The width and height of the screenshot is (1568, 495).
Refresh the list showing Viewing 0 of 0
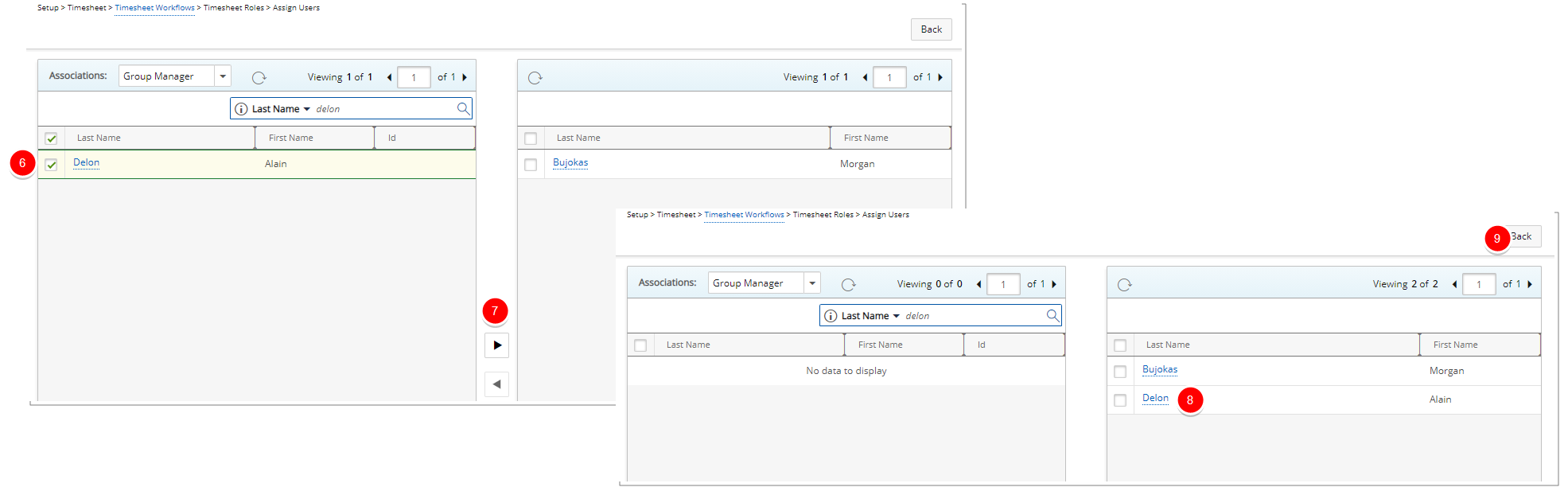pos(848,284)
